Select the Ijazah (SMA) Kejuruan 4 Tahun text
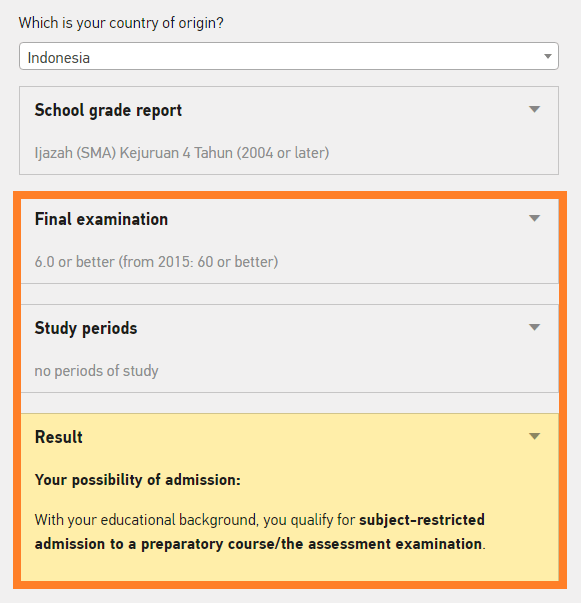The image size is (581, 603). click(x=181, y=153)
